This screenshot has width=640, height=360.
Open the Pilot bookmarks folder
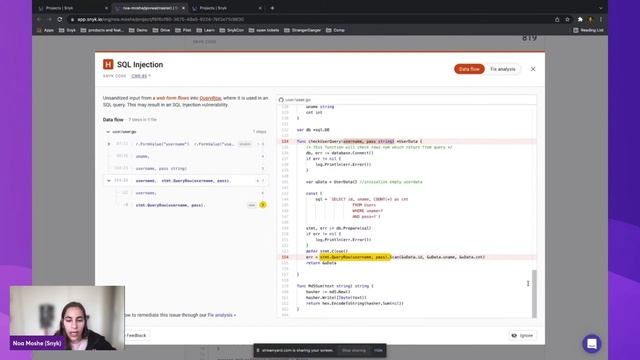pos(184,30)
